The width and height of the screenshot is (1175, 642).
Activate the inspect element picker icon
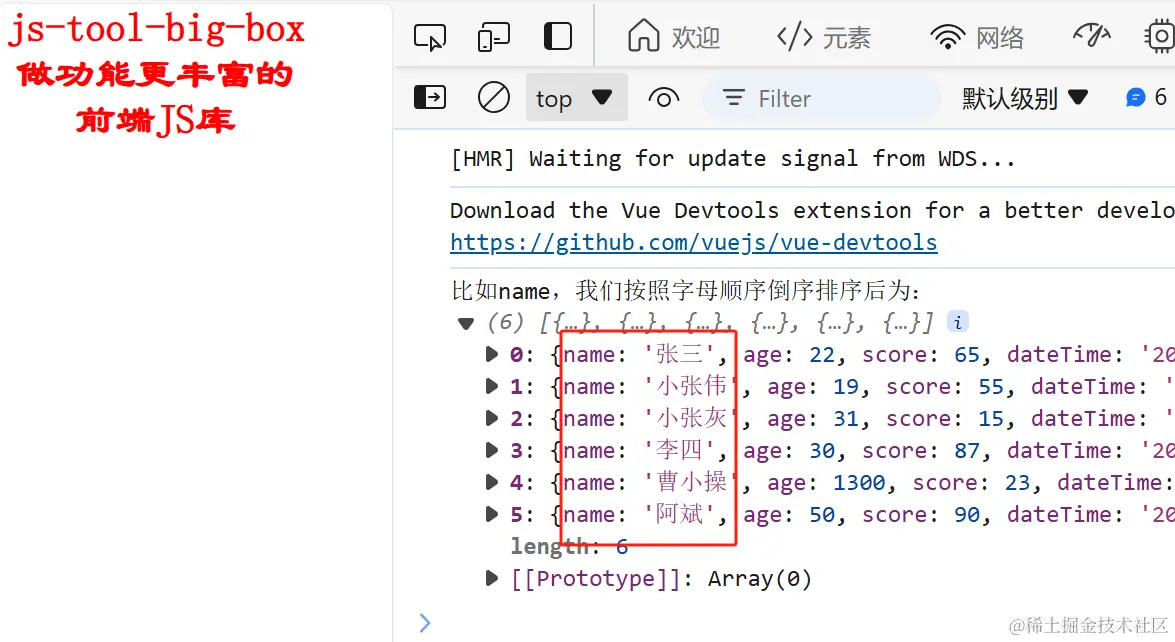[x=429, y=37]
